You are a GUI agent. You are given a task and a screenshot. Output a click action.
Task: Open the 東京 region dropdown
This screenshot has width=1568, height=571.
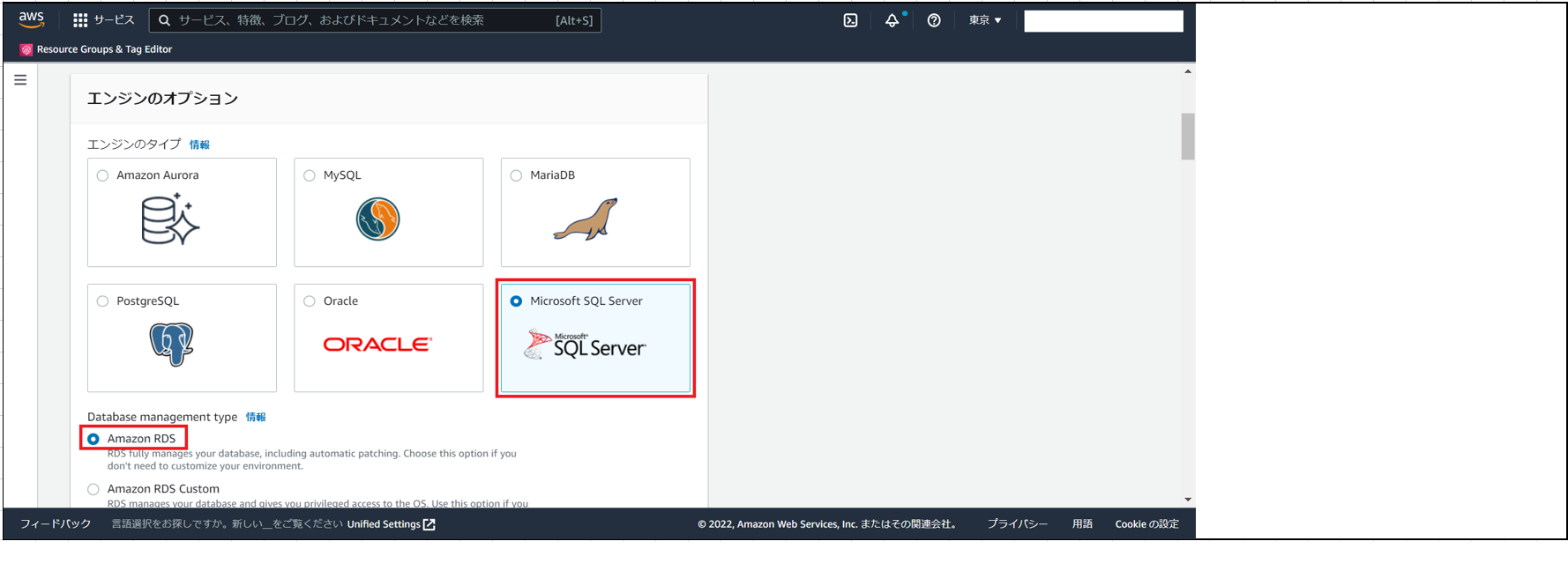click(x=985, y=20)
